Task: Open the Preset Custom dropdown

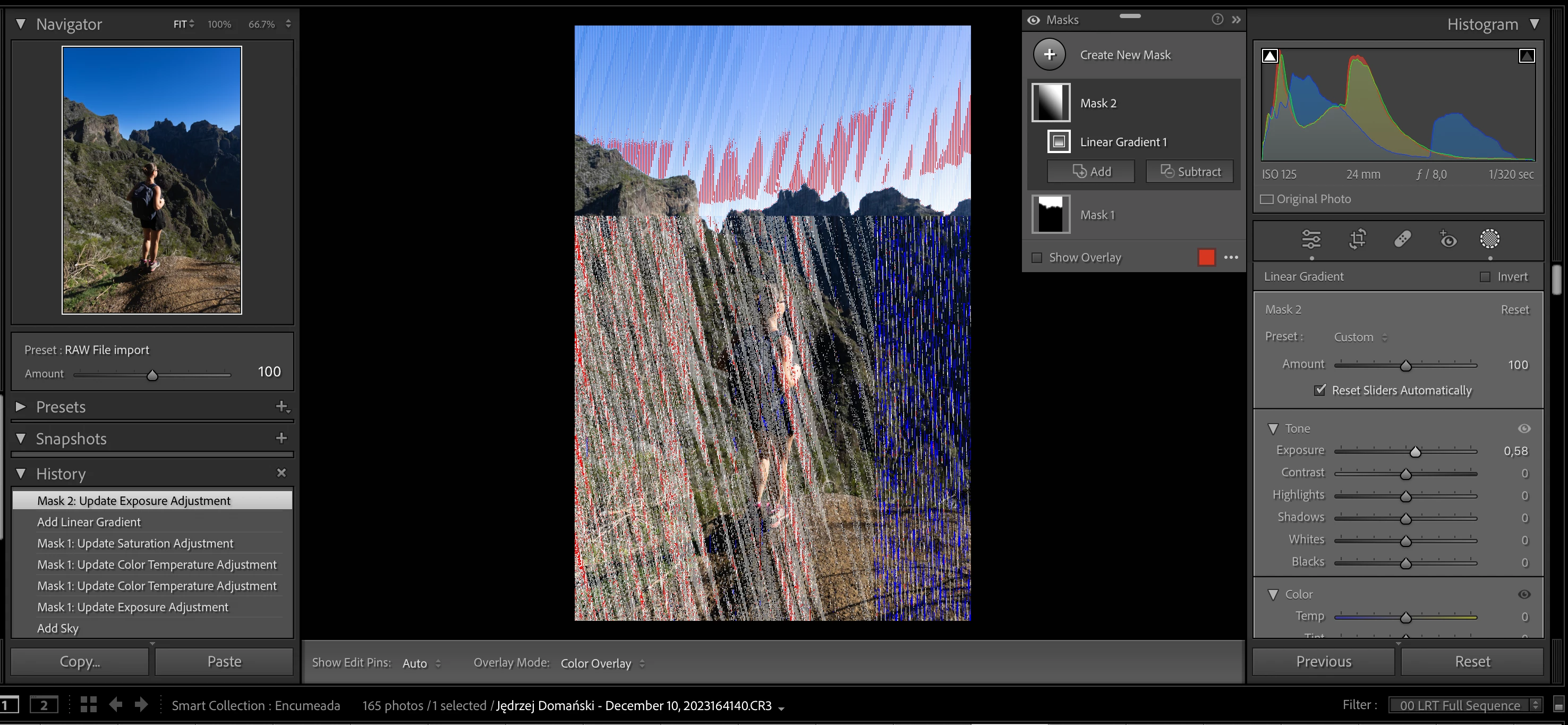Action: pyautogui.click(x=1360, y=338)
